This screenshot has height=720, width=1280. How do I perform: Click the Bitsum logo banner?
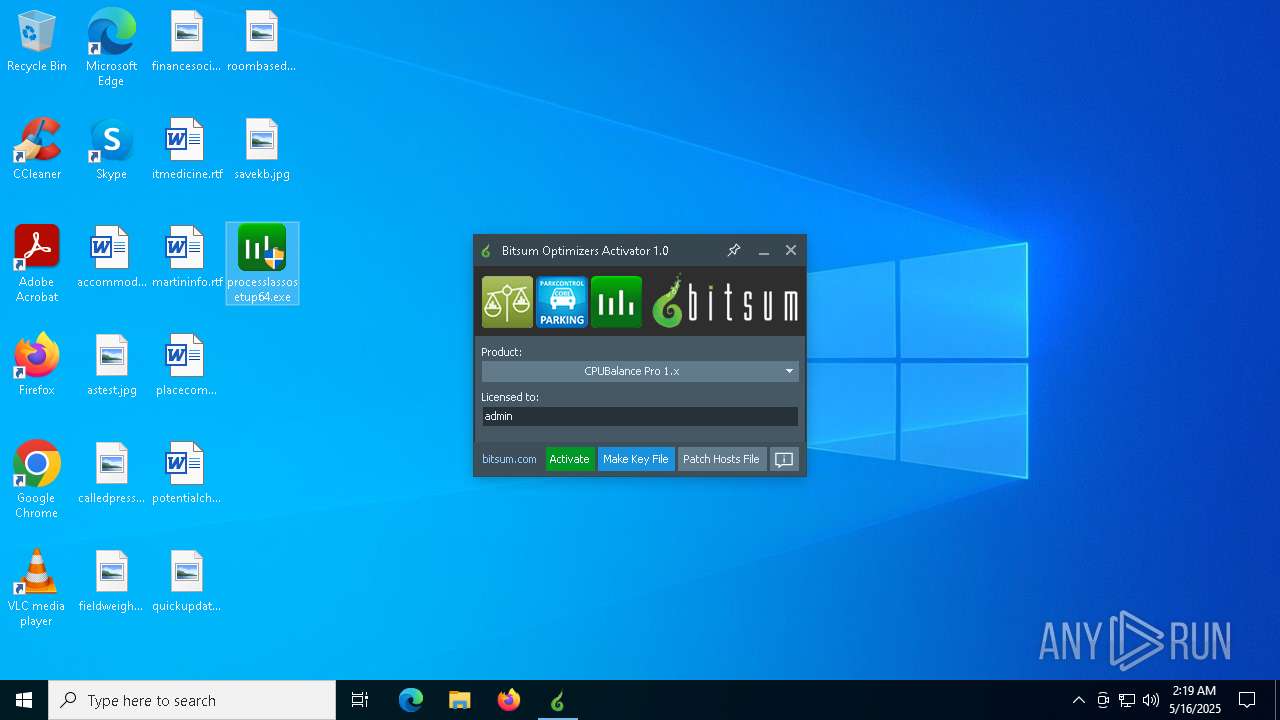pos(725,302)
